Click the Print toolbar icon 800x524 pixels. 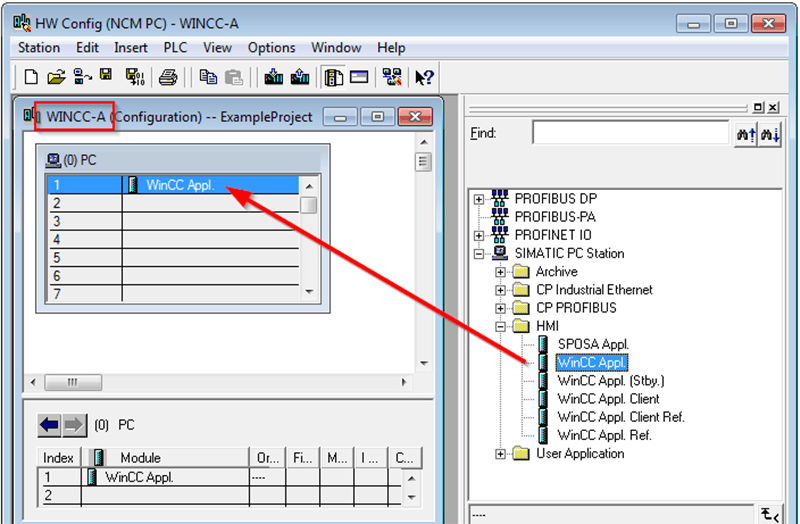click(x=168, y=78)
